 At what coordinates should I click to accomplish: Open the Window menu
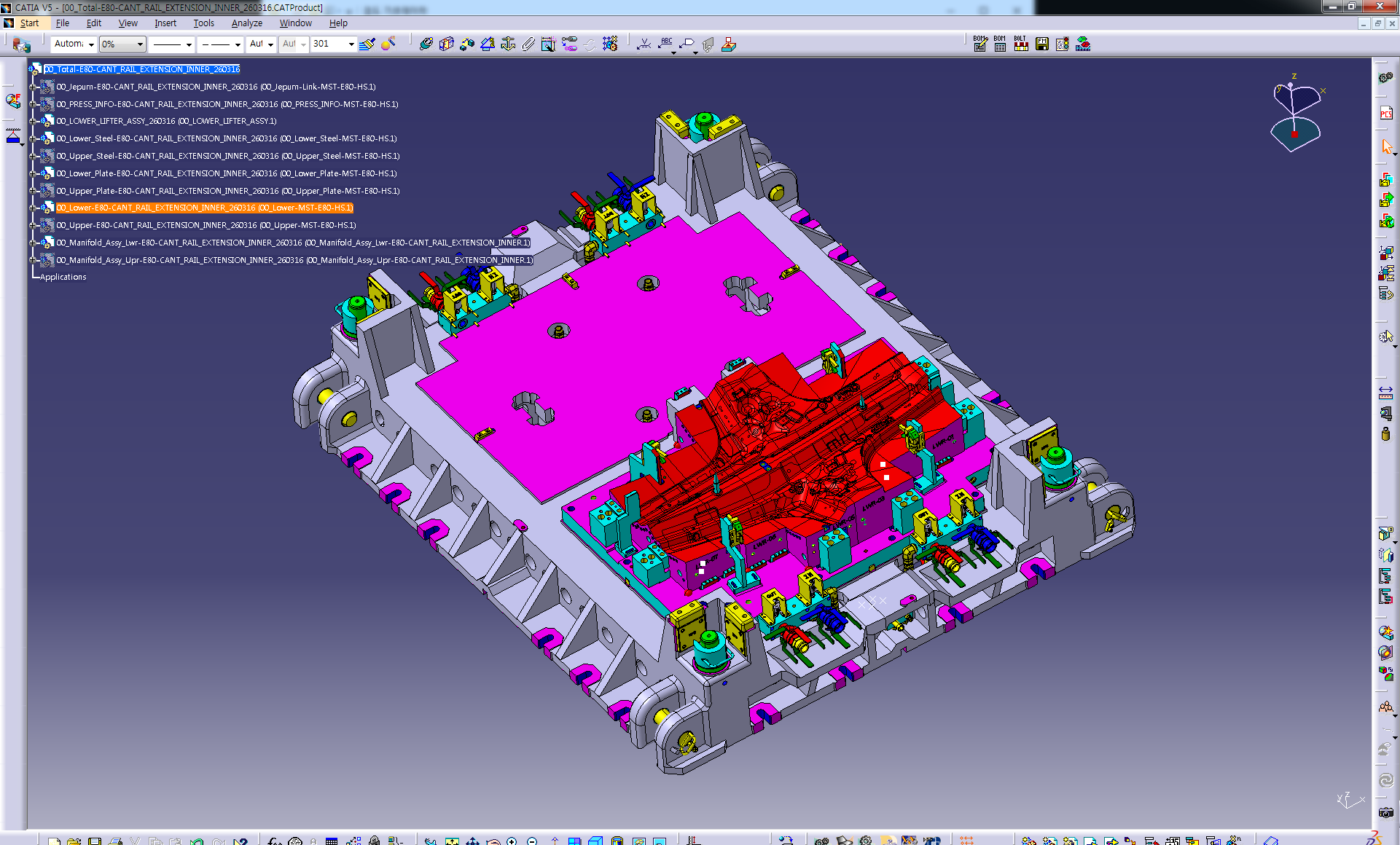point(296,23)
